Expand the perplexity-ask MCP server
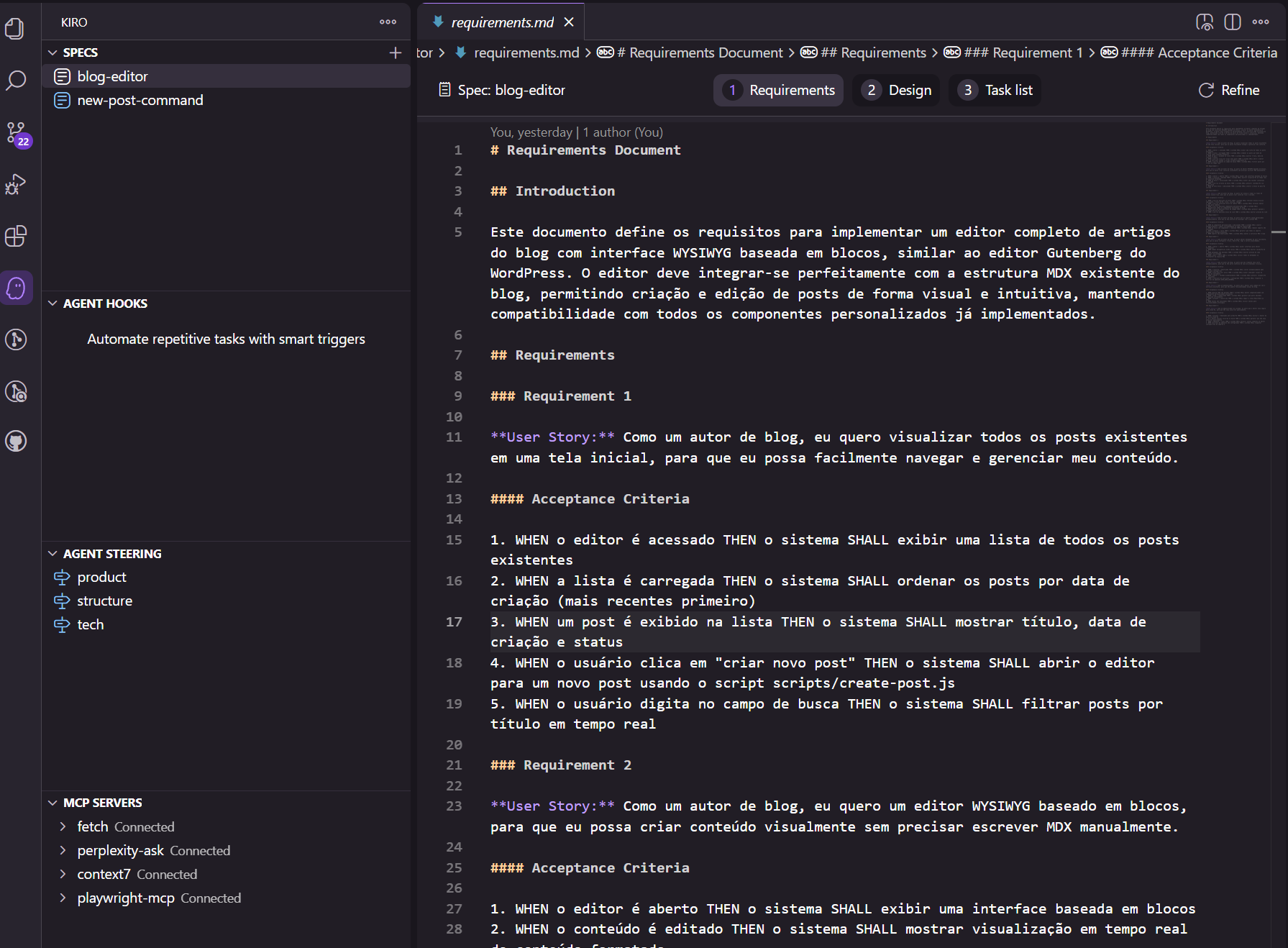The height and width of the screenshot is (948, 1288). (63, 850)
